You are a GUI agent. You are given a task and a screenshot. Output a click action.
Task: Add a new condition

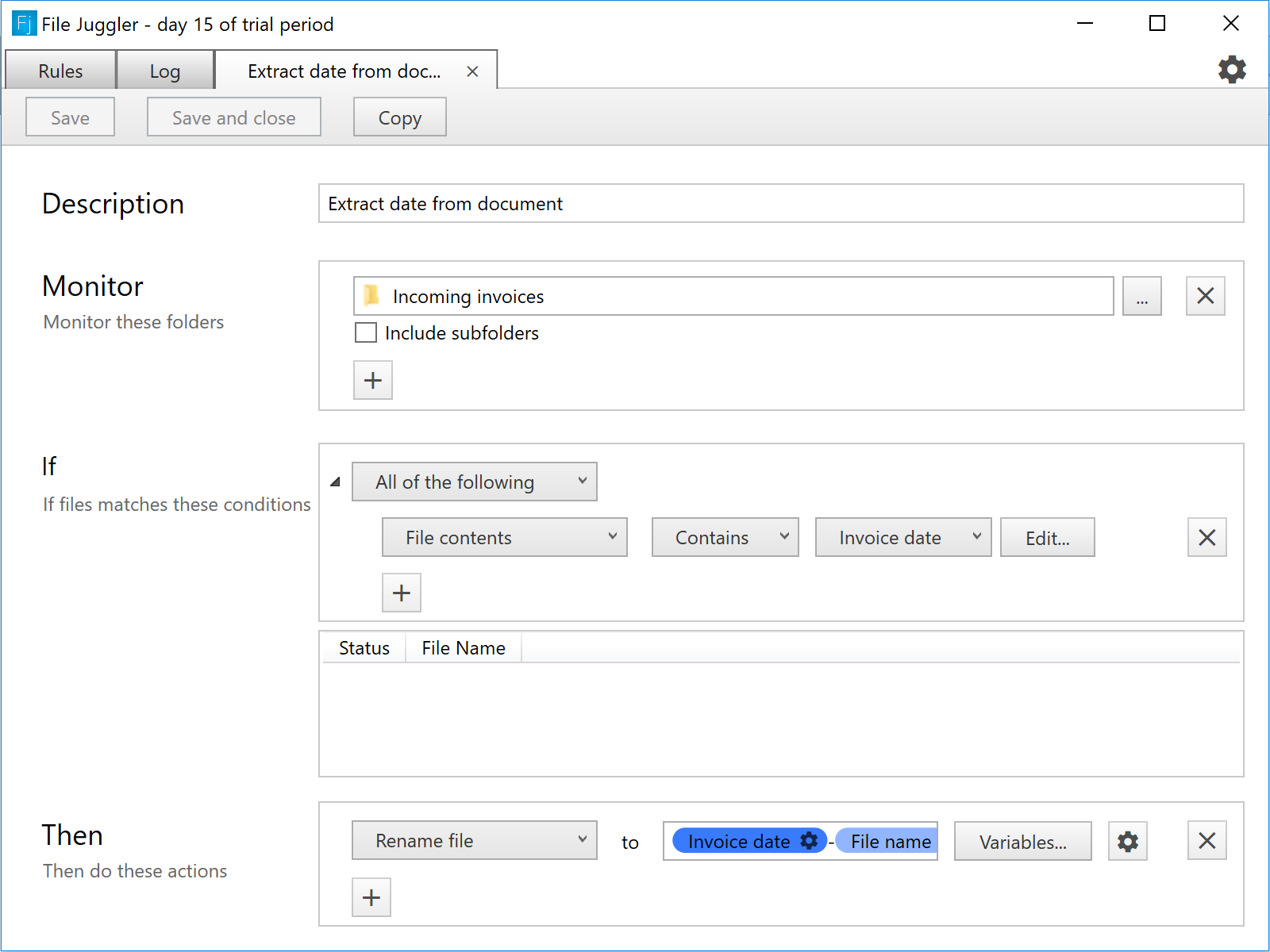pyautogui.click(x=402, y=593)
